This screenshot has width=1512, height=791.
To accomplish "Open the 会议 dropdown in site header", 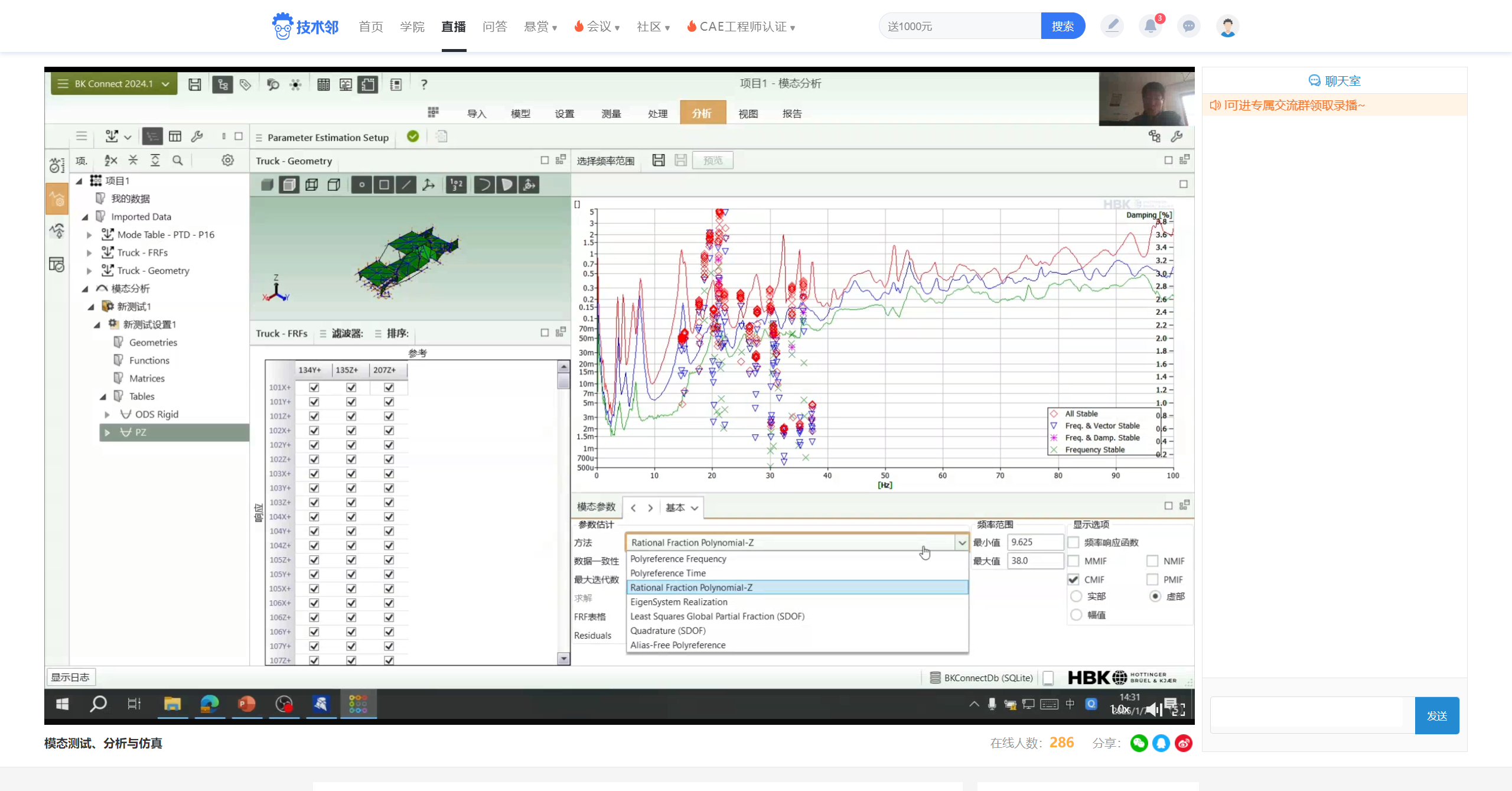I will pos(597,27).
